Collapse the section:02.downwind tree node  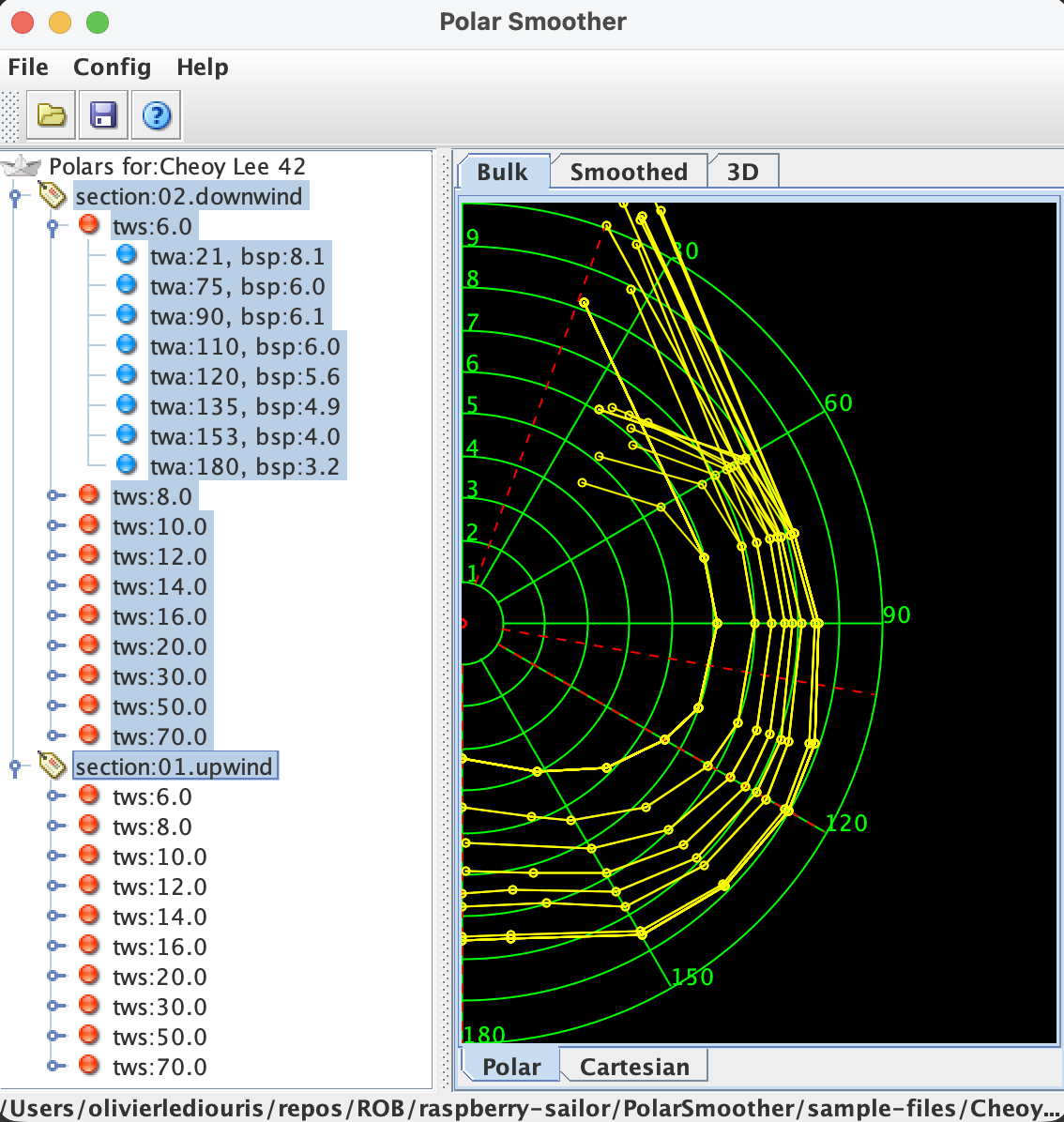(x=15, y=197)
